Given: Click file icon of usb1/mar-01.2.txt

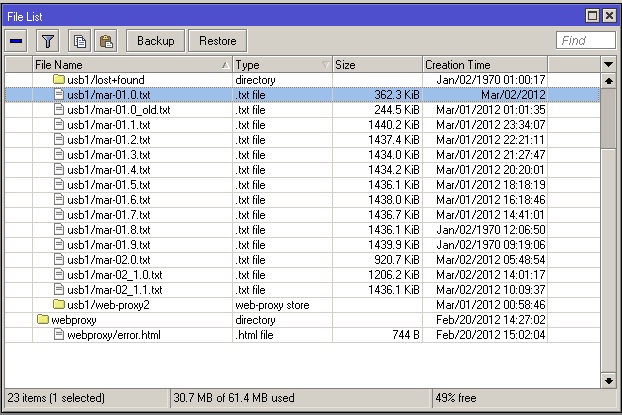Looking at the screenshot, I should coord(59,140).
